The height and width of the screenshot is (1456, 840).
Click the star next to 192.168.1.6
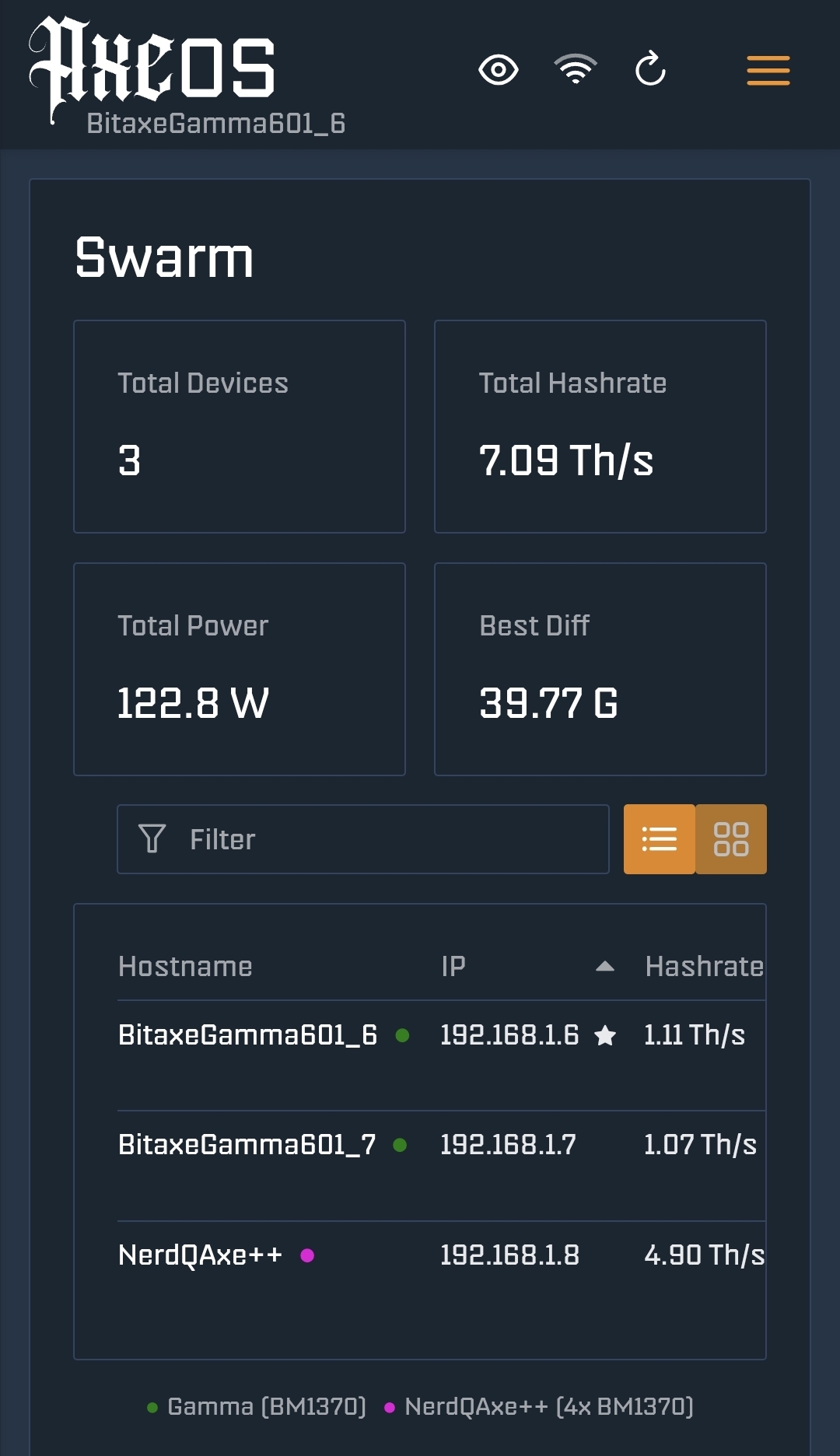[x=605, y=1035]
